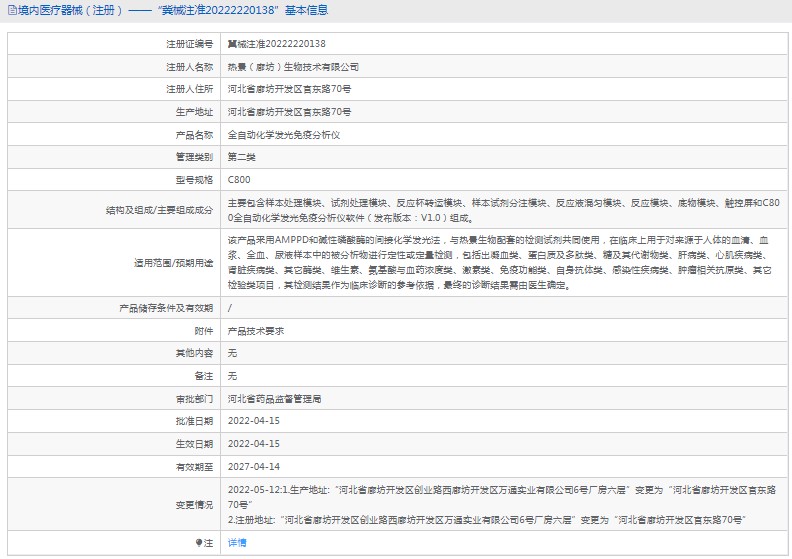The height and width of the screenshot is (559, 792).
Task: Click the 结构及组成/主要组成成分 description text
Action: [x=502, y=210]
